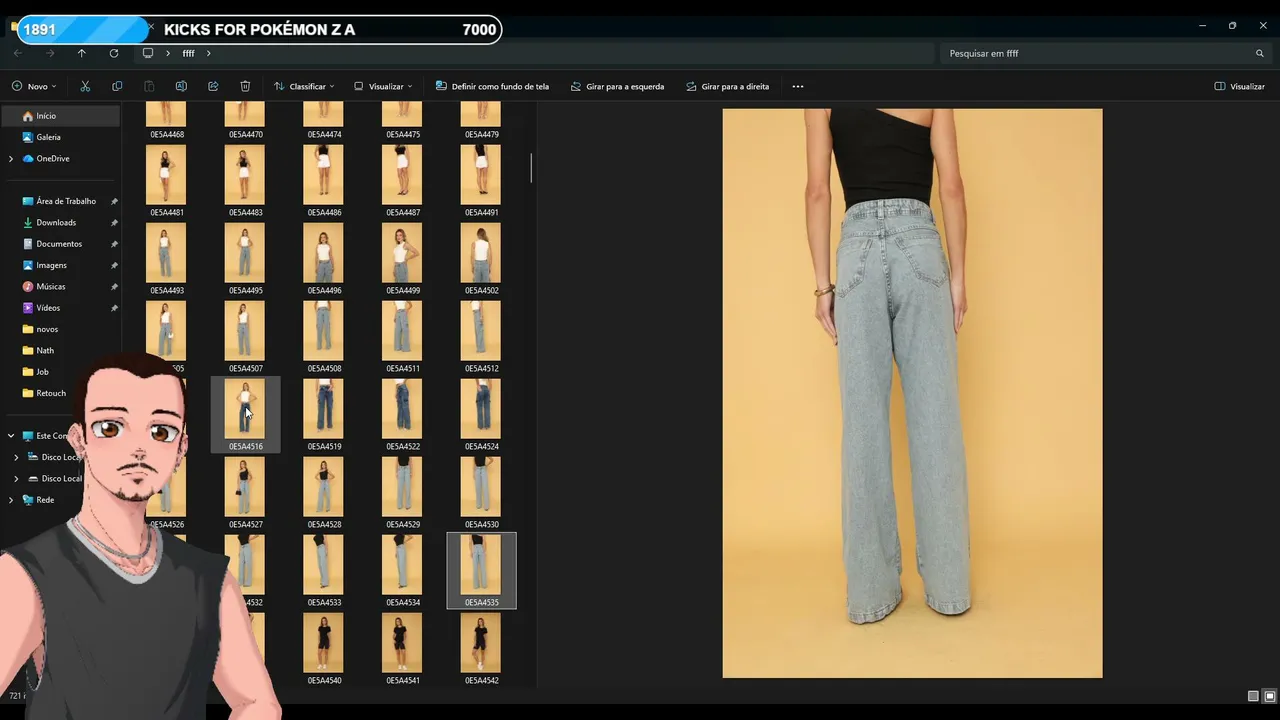Click the Delete trash icon in toolbar

coord(245,86)
